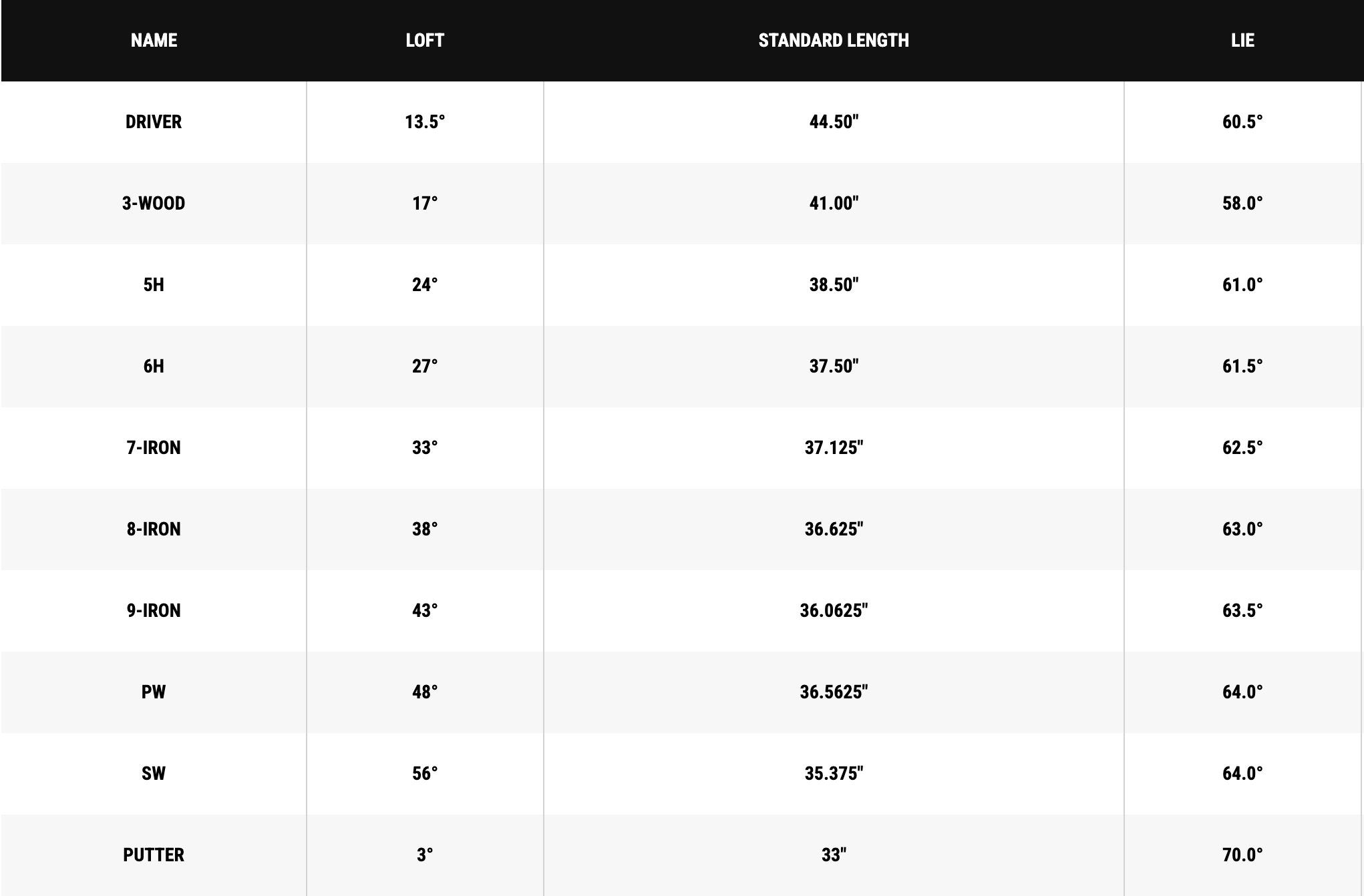Image resolution: width=1364 pixels, height=896 pixels.
Task: Select the 7-IRON name cell
Action: (x=154, y=447)
